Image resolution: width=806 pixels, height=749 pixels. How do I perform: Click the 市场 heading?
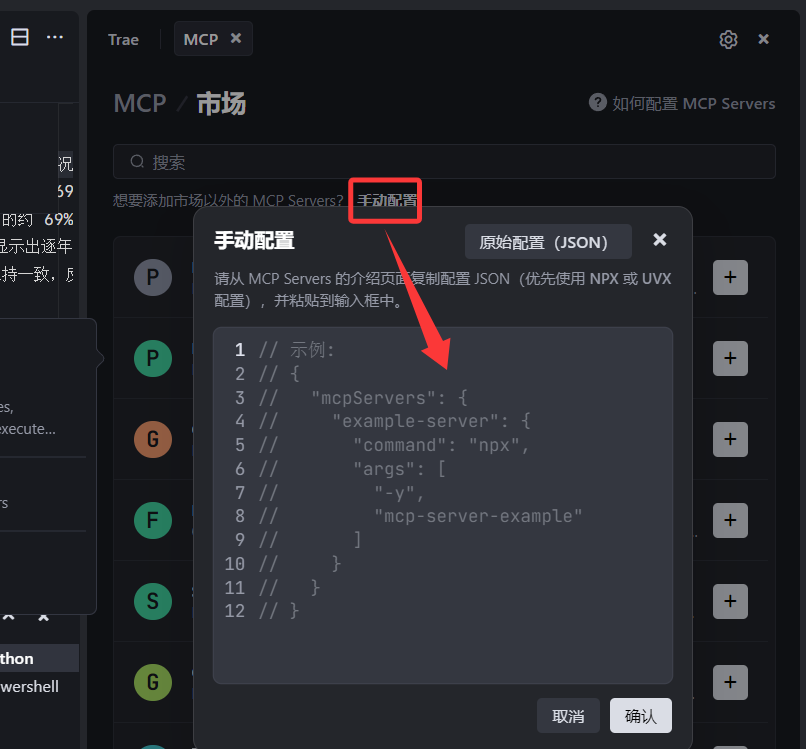coord(222,103)
